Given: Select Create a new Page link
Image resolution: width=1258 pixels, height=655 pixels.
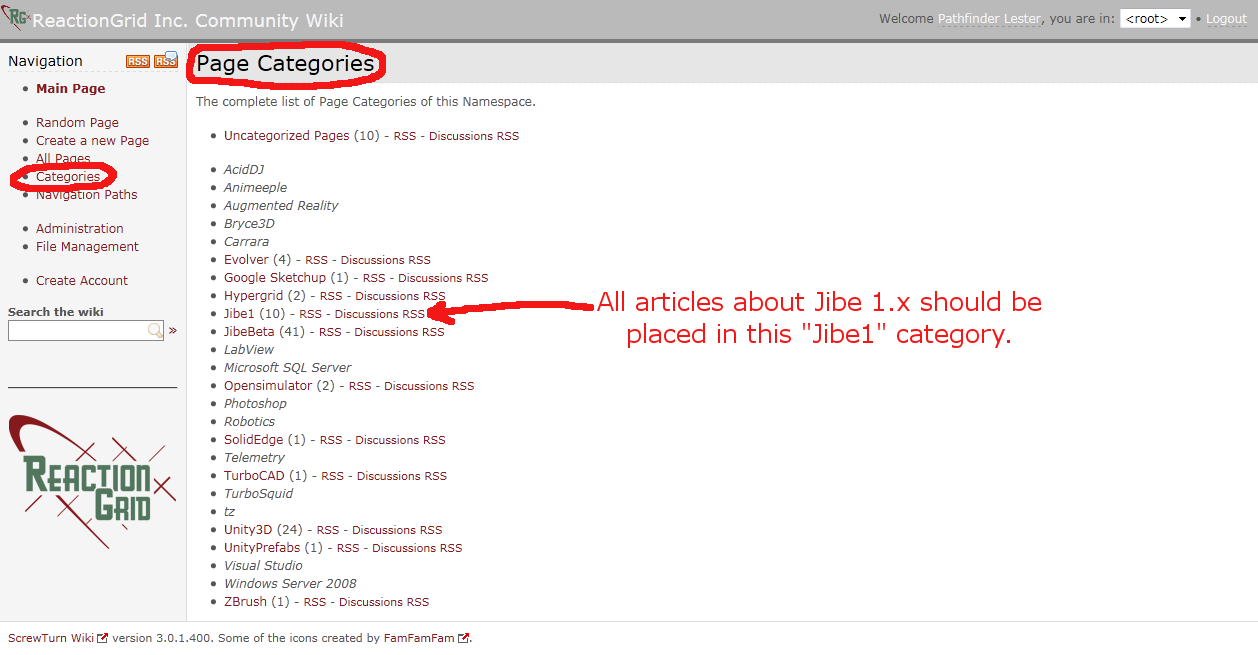Looking at the screenshot, I should (92, 141).
